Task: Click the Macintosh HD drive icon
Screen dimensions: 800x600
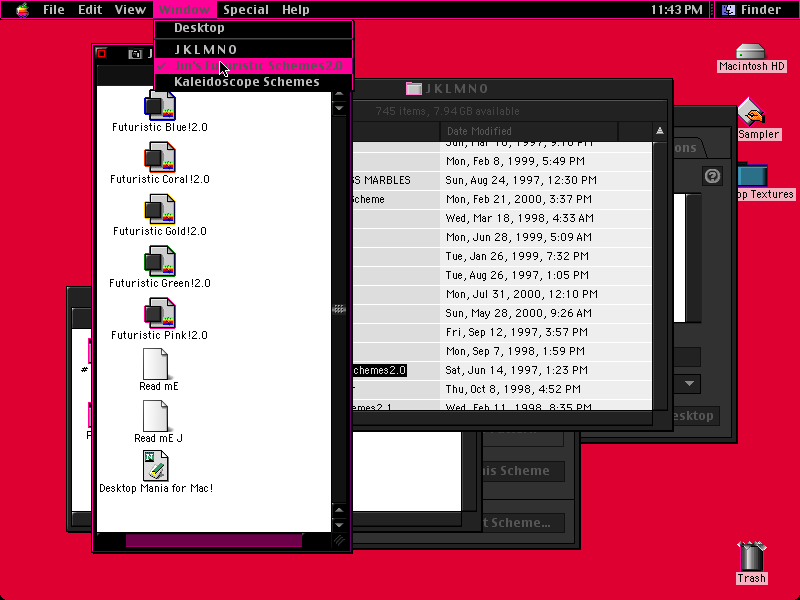Action: click(751, 52)
